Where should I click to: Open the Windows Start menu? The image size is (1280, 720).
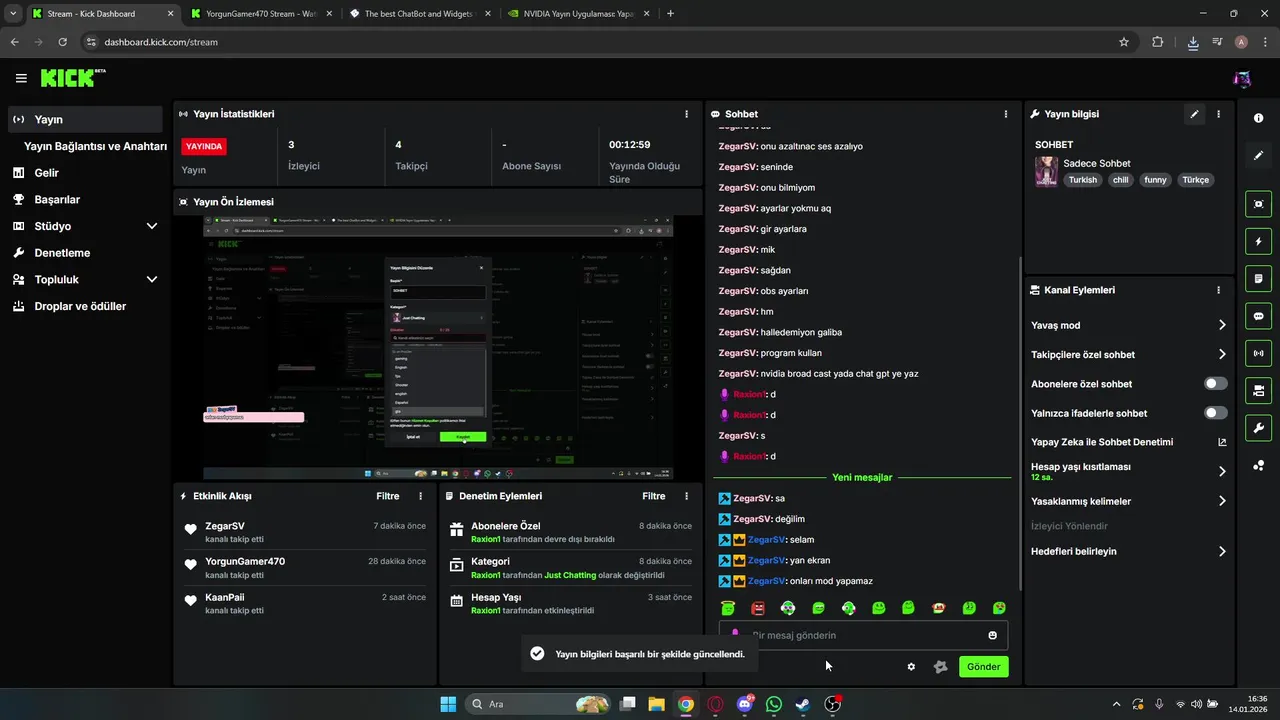point(447,704)
